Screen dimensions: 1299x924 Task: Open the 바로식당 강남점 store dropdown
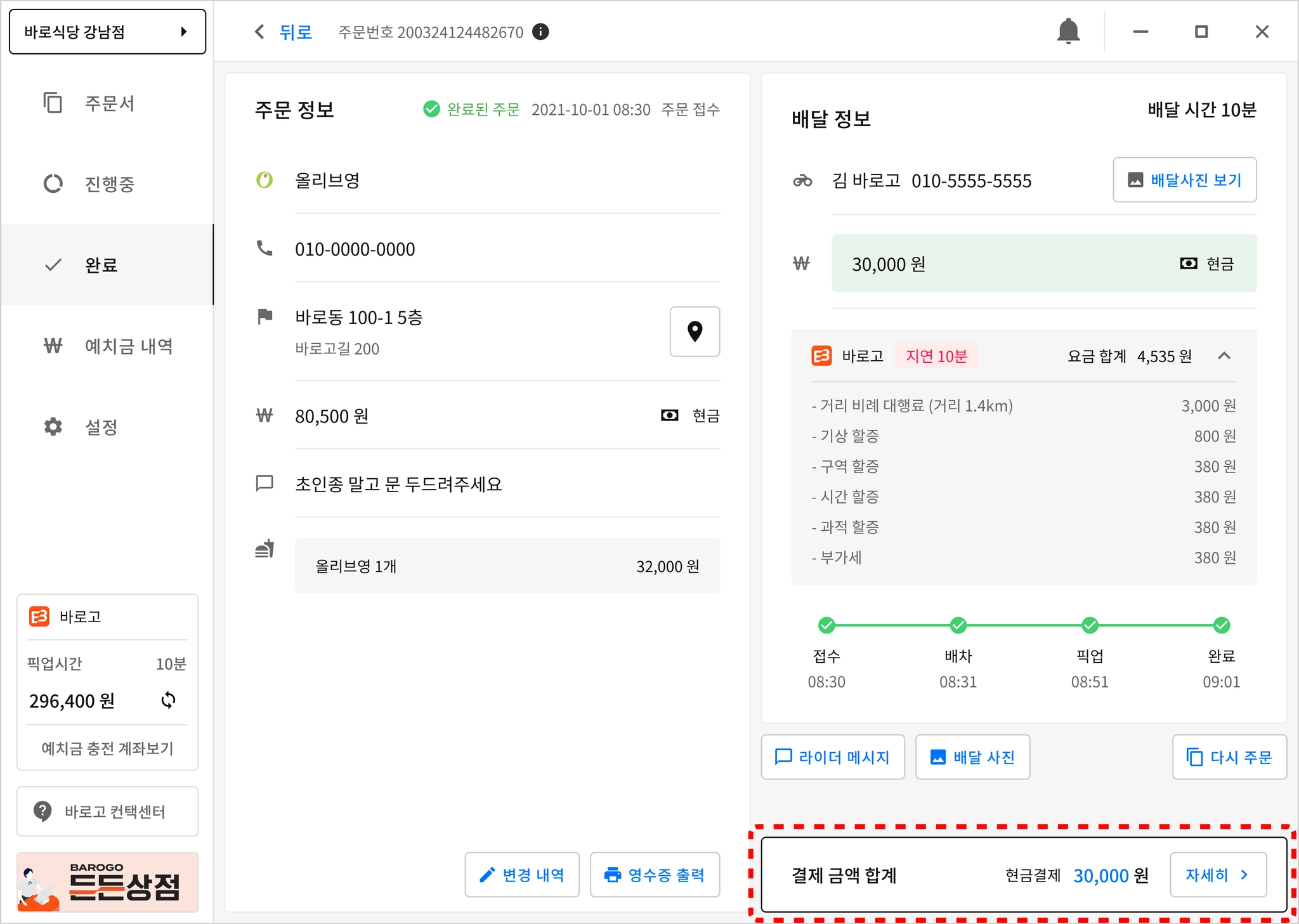pos(107,32)
